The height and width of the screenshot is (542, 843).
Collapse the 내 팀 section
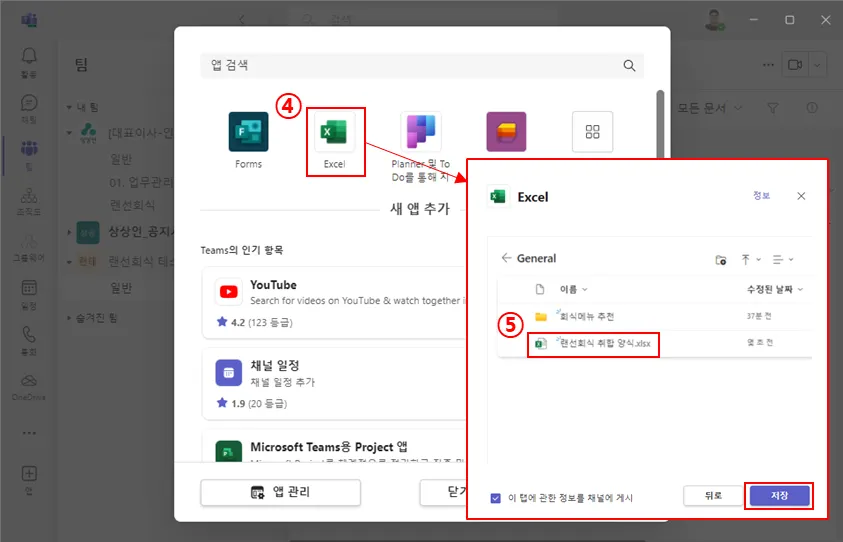[69, 108]
